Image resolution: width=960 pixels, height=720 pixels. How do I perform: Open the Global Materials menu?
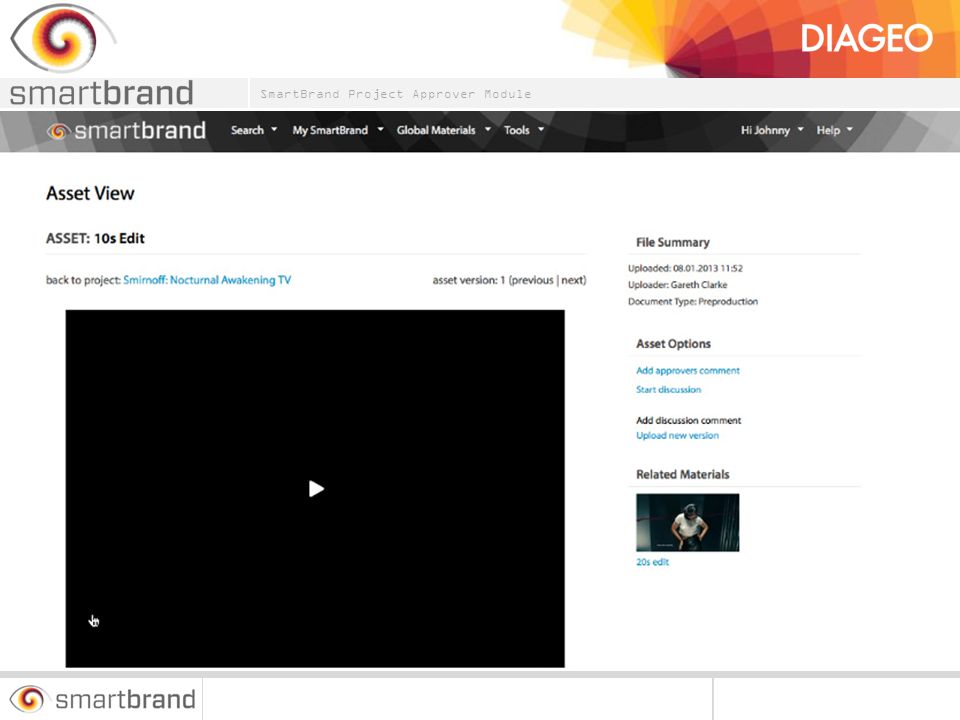coord(436,130)
